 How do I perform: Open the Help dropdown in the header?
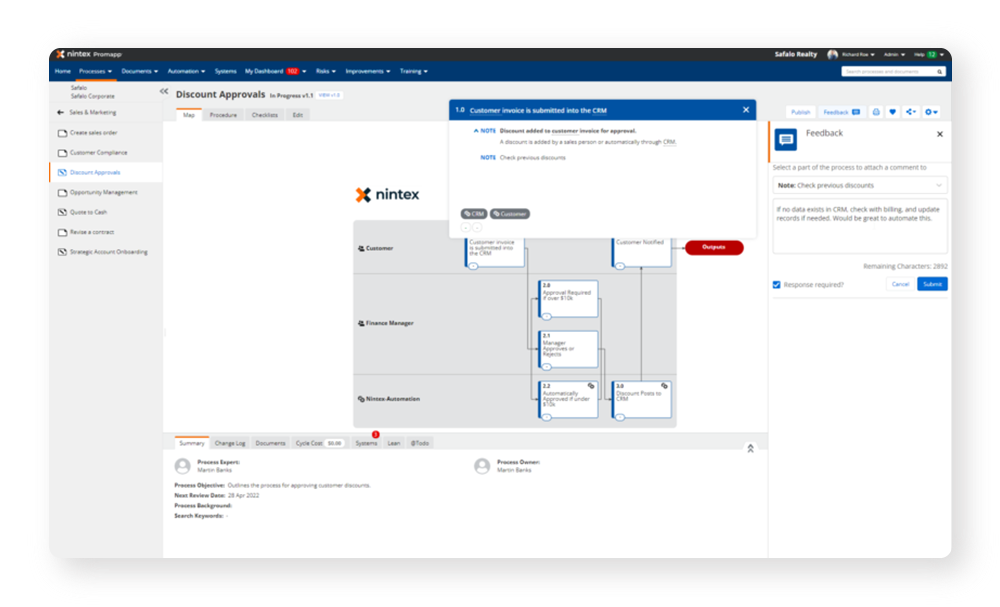929,55
